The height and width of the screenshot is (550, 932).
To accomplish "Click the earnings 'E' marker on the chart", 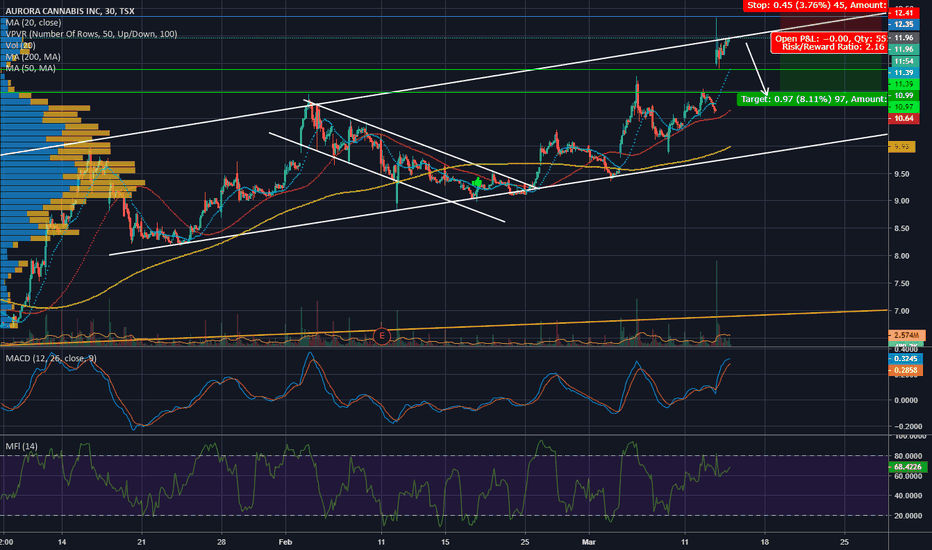I will [382, 336].
